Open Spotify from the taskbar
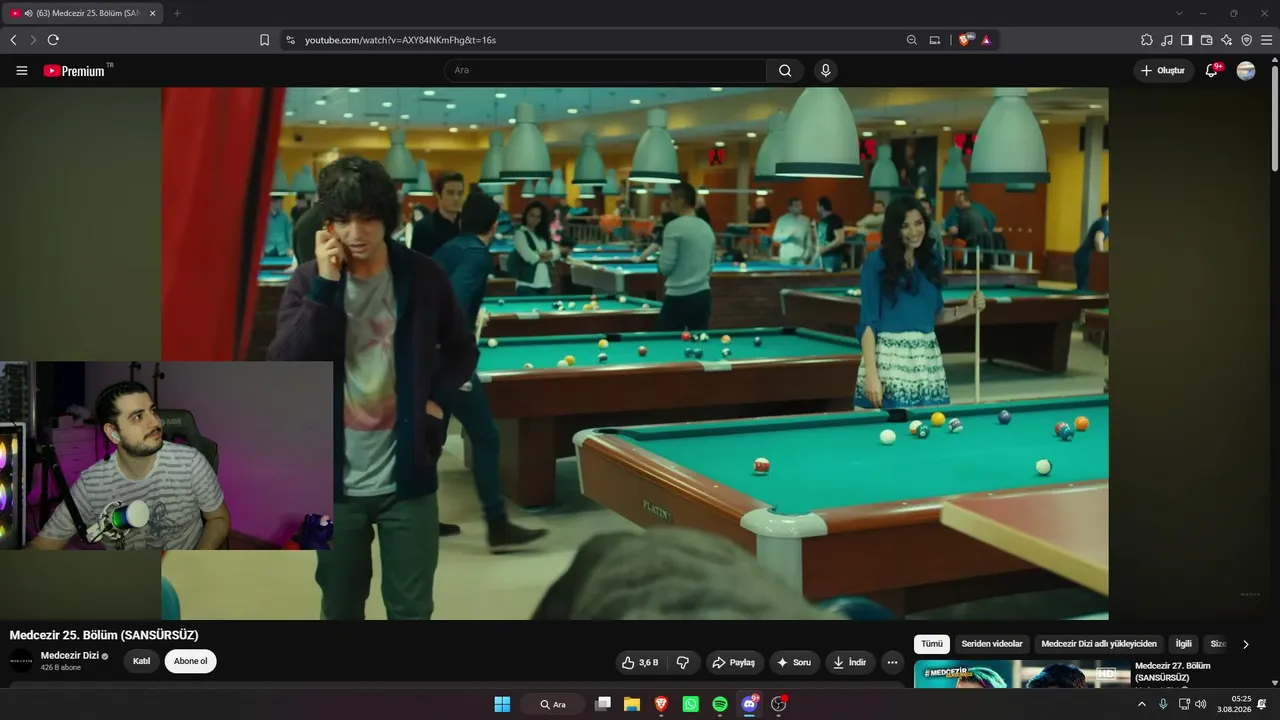Viewport: 1280px width, 720px height. [x=720, y=704]
